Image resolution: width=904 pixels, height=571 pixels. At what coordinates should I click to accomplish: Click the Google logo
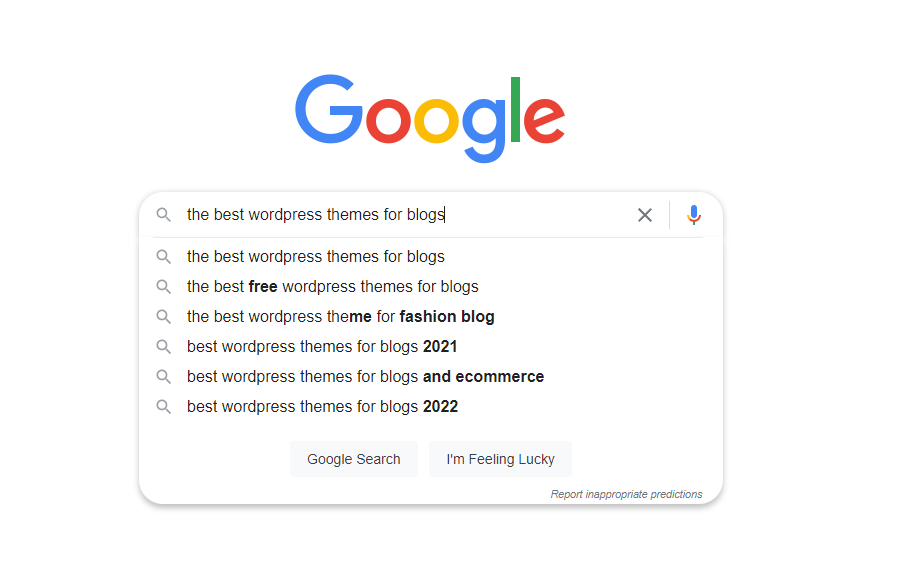tap(430, 117)
